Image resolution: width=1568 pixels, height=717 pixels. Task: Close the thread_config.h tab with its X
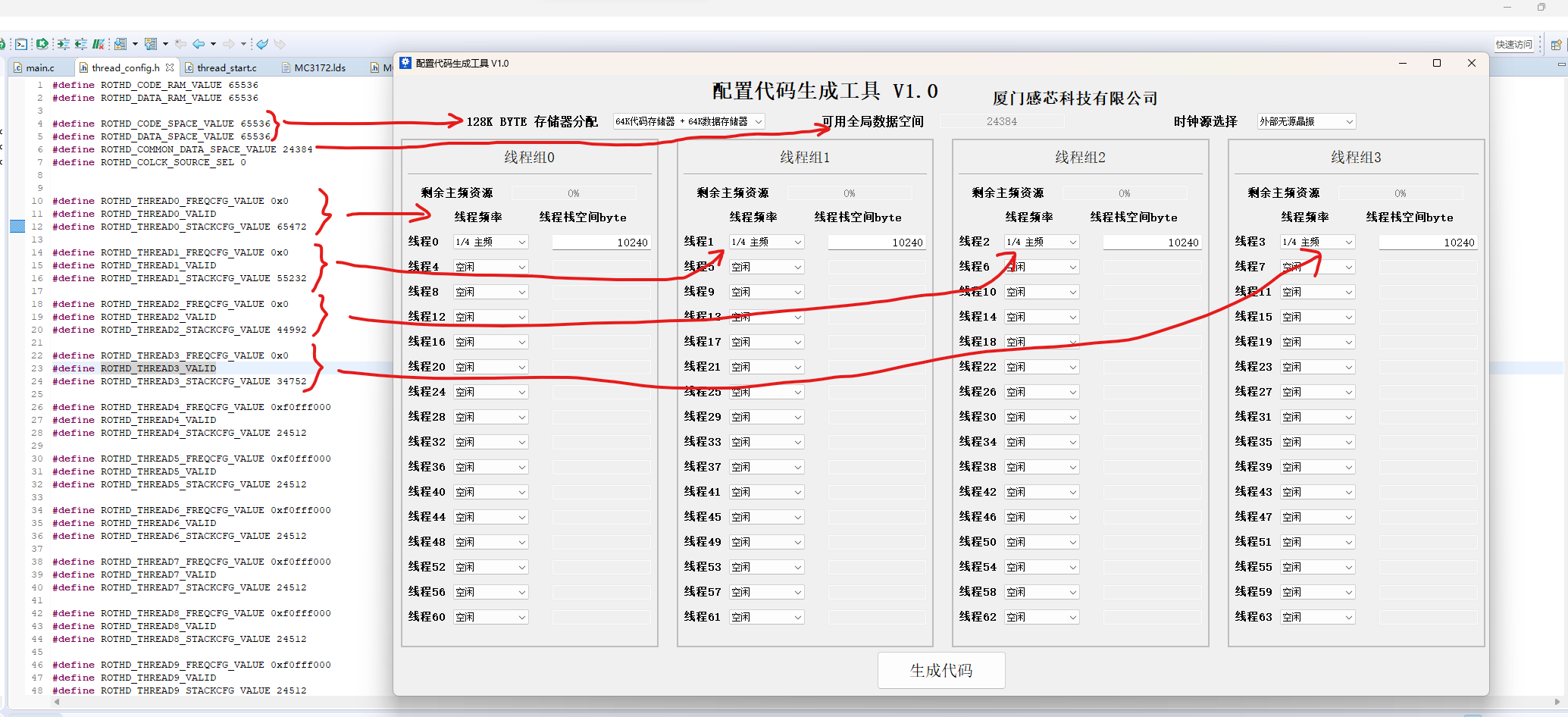[170, 67]
